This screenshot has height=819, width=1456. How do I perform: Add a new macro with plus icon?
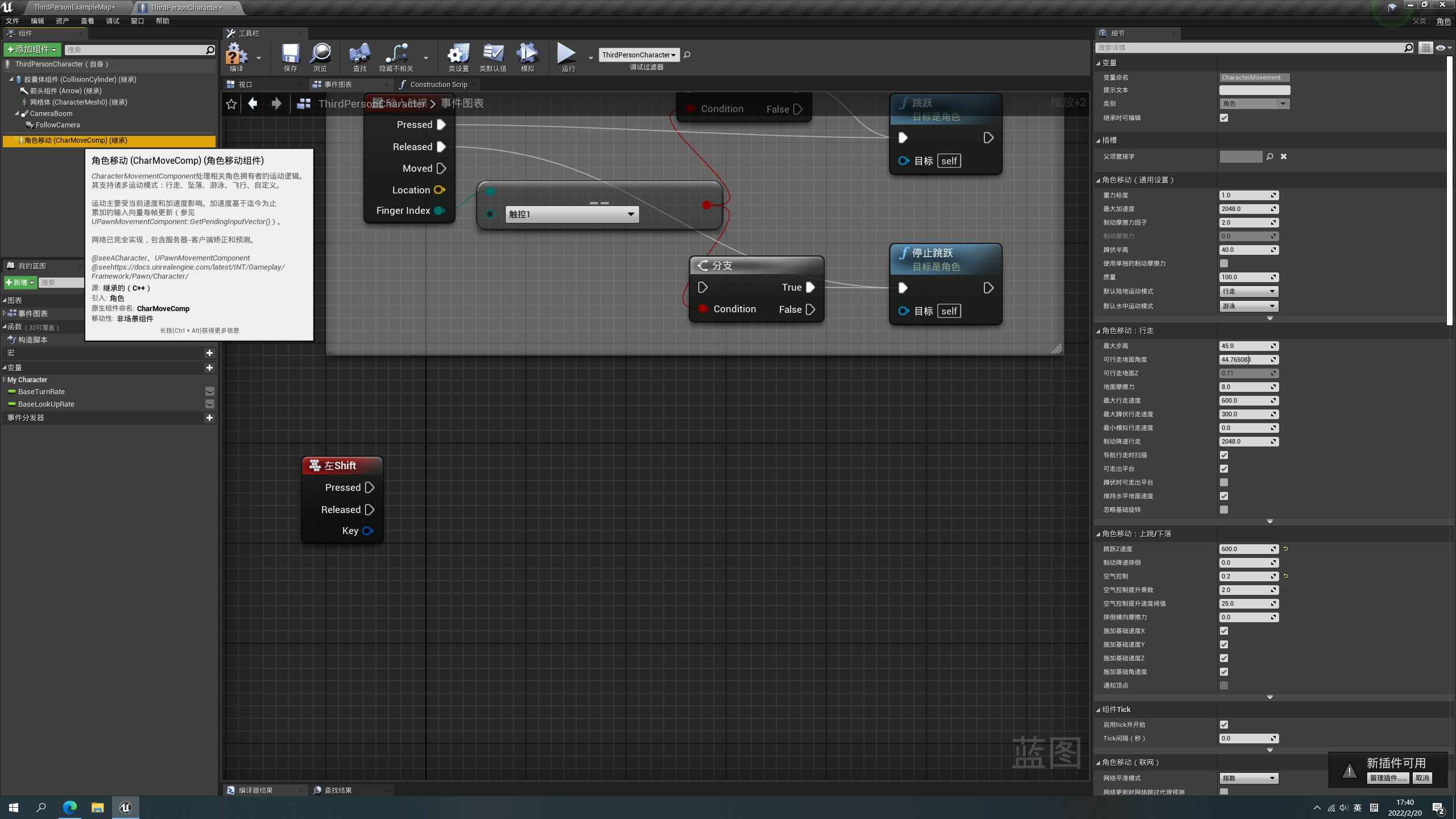point(209,353)
